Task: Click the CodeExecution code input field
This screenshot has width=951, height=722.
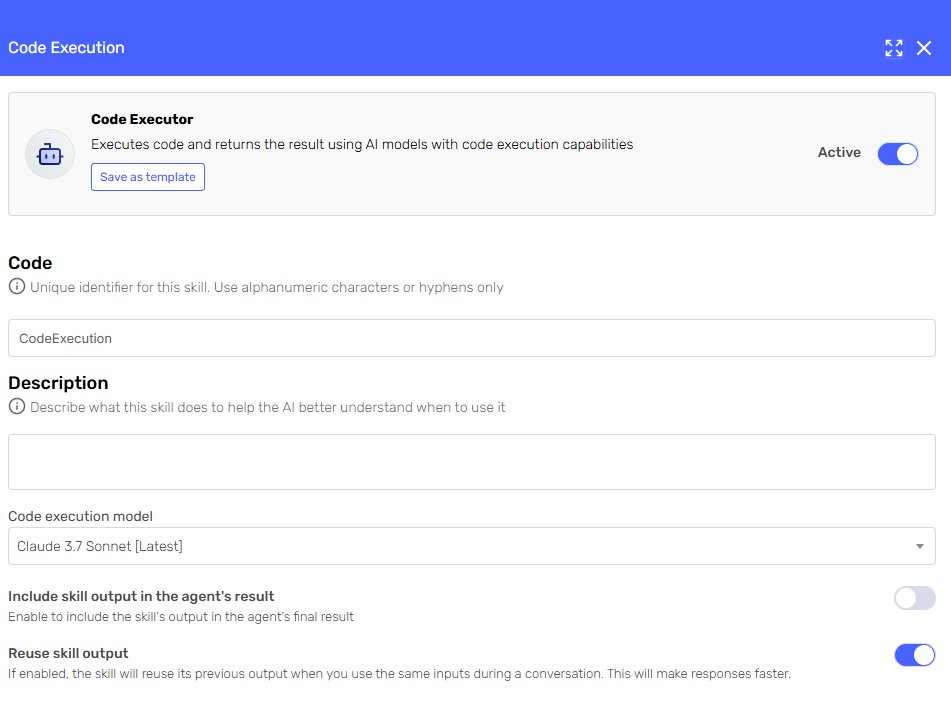Action: (x=472, y=338)
